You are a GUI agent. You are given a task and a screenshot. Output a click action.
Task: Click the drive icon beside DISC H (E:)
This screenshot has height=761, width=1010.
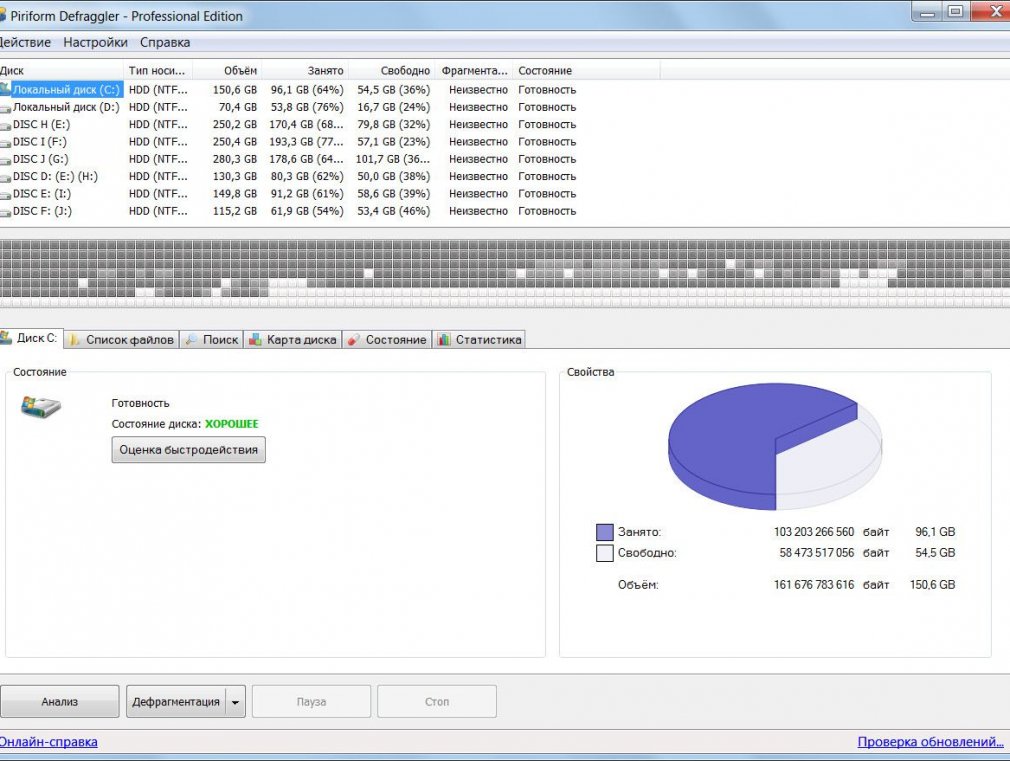pyautogui.click(x=5, y=124)
